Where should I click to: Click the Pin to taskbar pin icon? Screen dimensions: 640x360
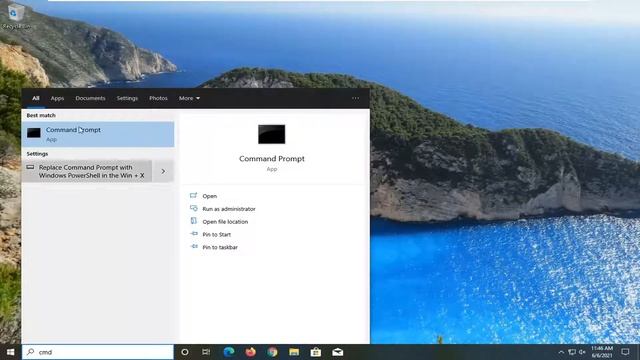click(x=193, y=247)
